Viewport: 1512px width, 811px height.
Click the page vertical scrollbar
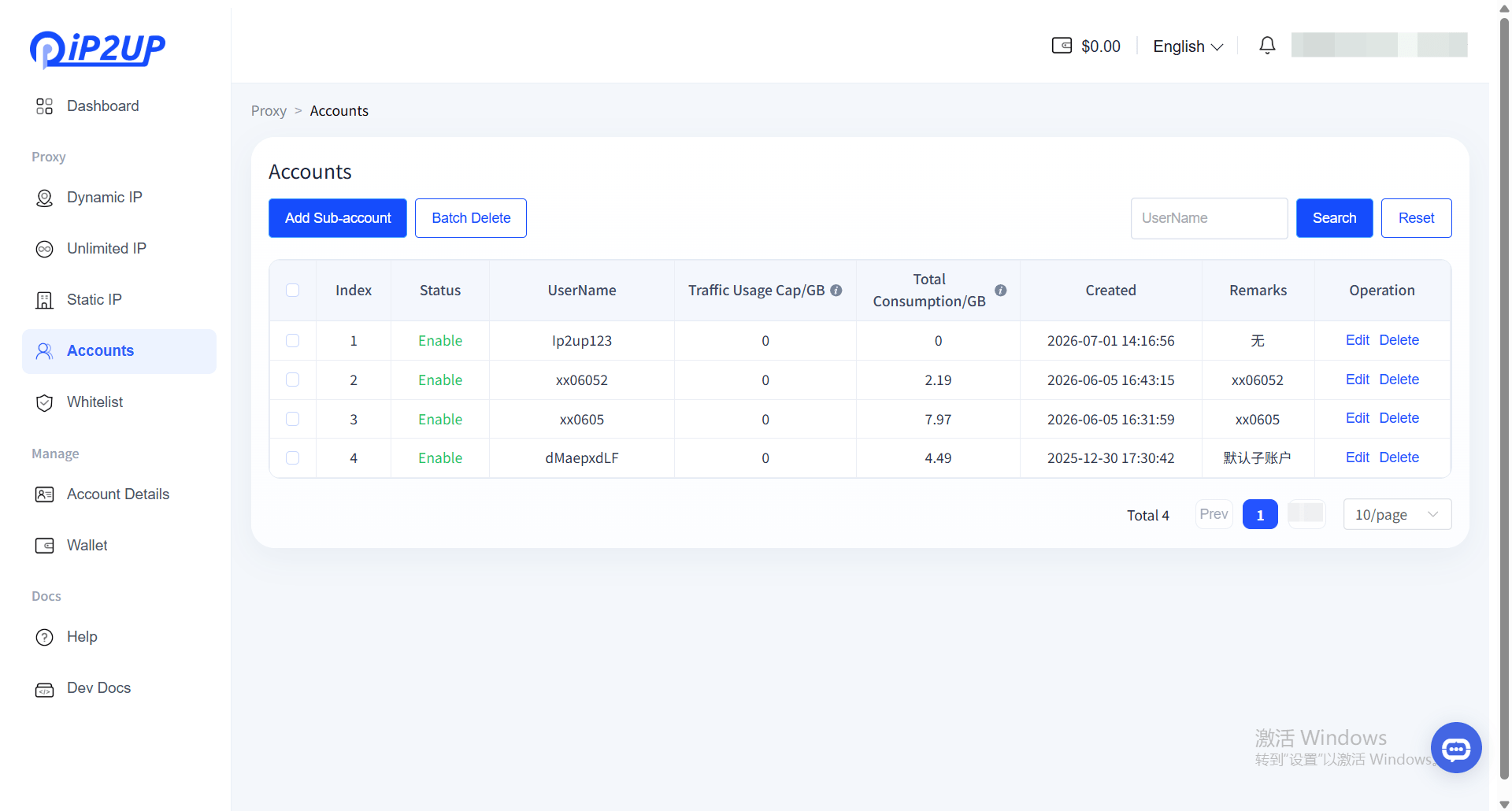point(1504,398)
